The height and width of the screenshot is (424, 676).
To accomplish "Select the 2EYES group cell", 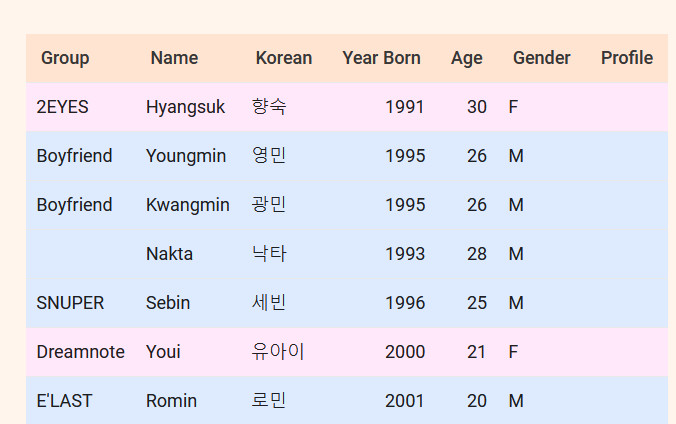I will pos(62,107).
